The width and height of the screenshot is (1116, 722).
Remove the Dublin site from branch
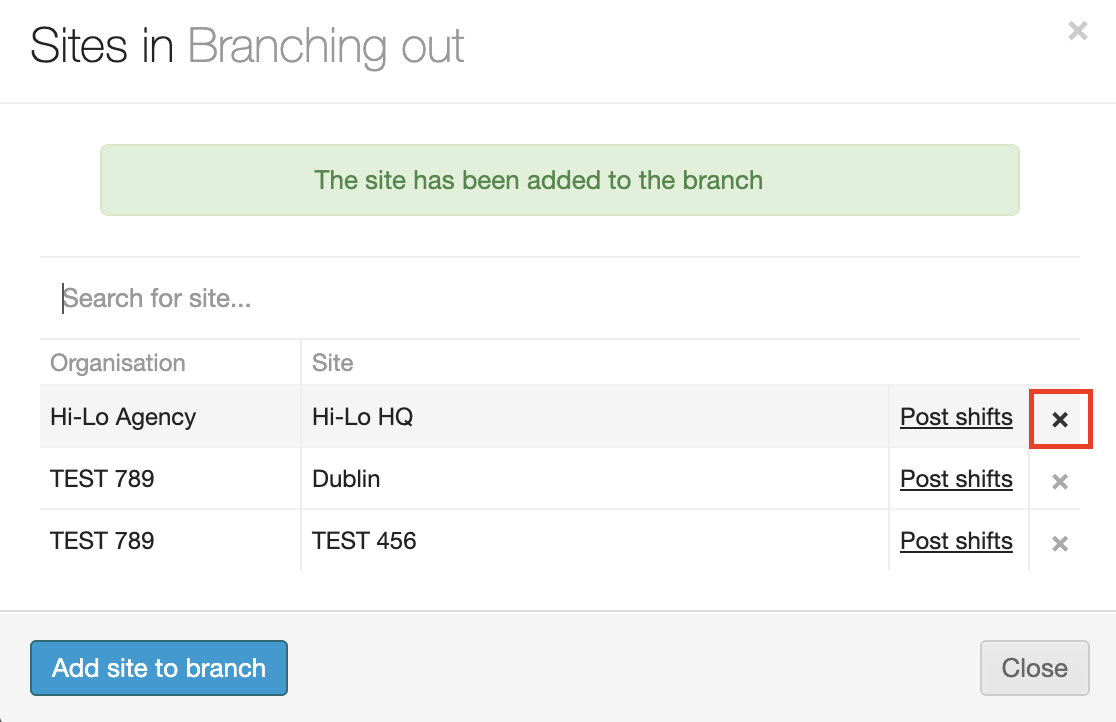pos(1060,481)
